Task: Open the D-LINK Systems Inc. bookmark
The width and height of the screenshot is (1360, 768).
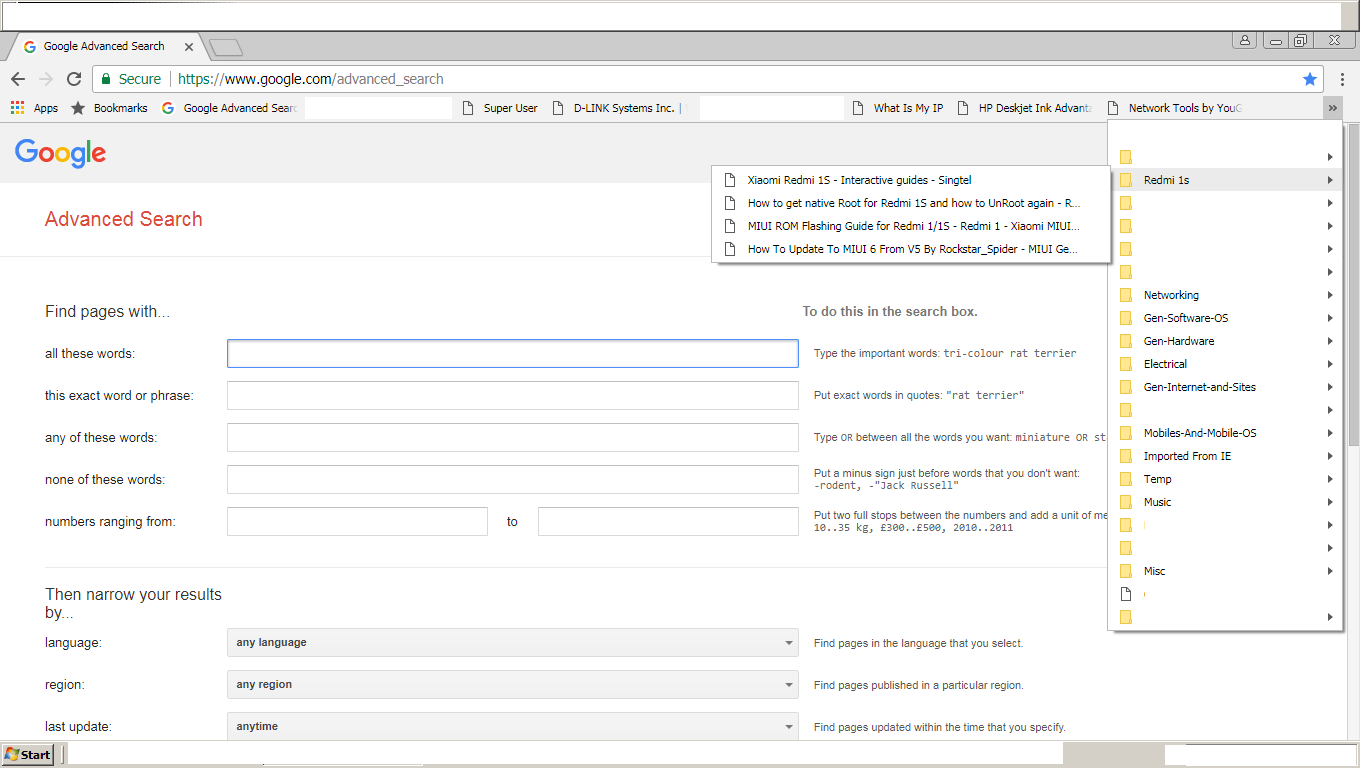Action: [616, 108]
